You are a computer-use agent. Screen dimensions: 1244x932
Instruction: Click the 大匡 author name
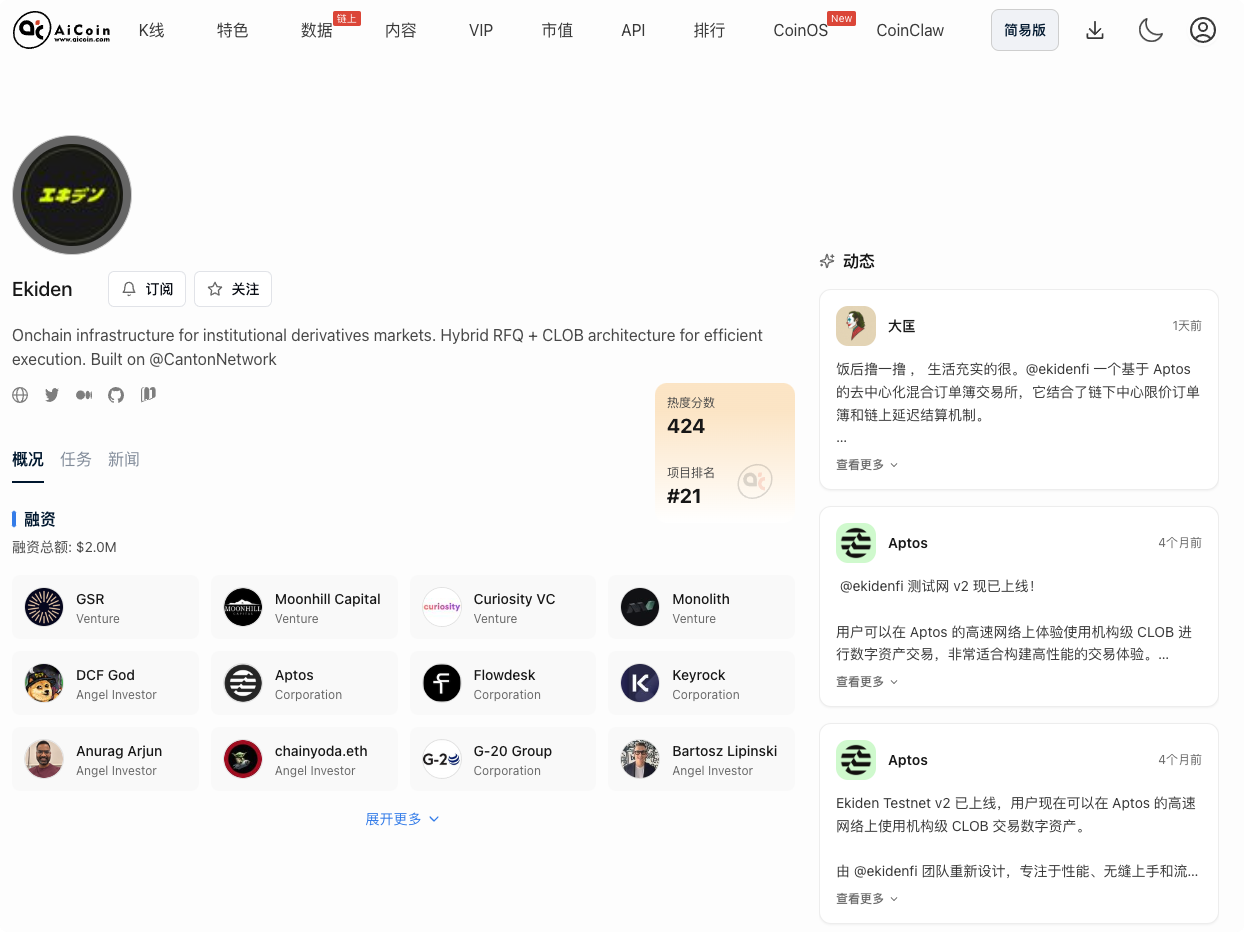click(x=902, y=326)
